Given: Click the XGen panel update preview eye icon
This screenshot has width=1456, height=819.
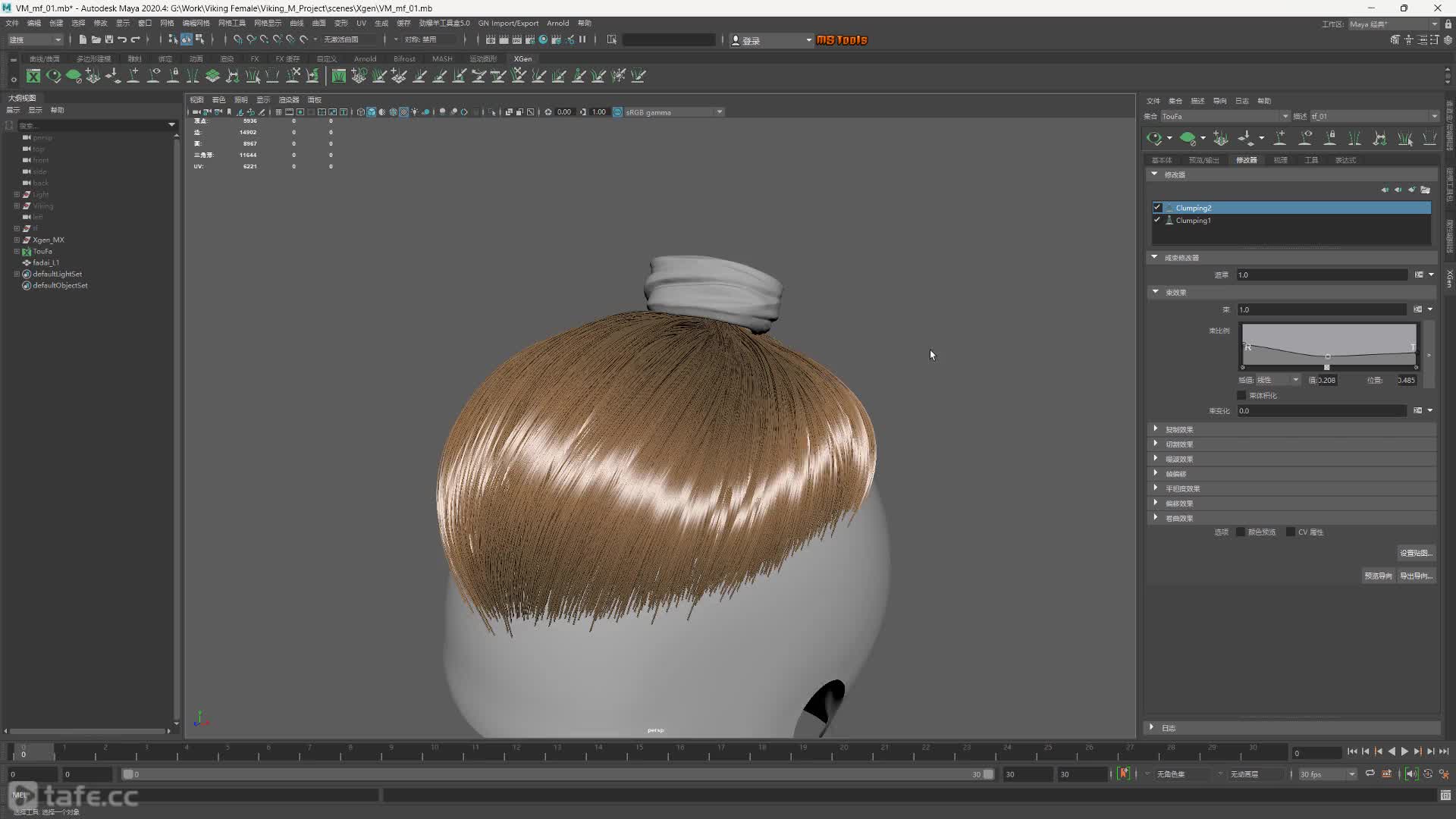Looking at the screenshot, I should (x=1154, y=138).
